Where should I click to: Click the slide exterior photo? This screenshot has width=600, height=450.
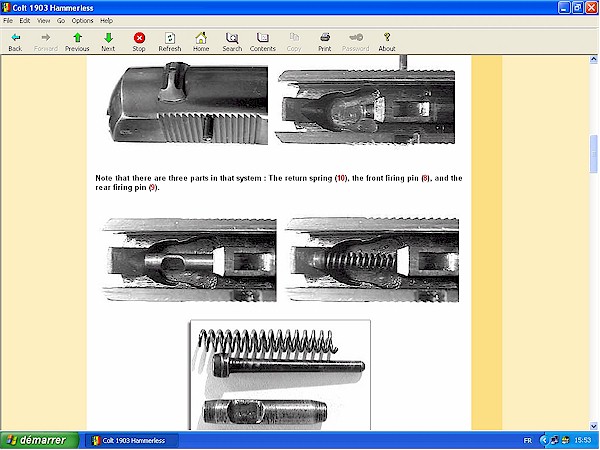click(188, 104)
